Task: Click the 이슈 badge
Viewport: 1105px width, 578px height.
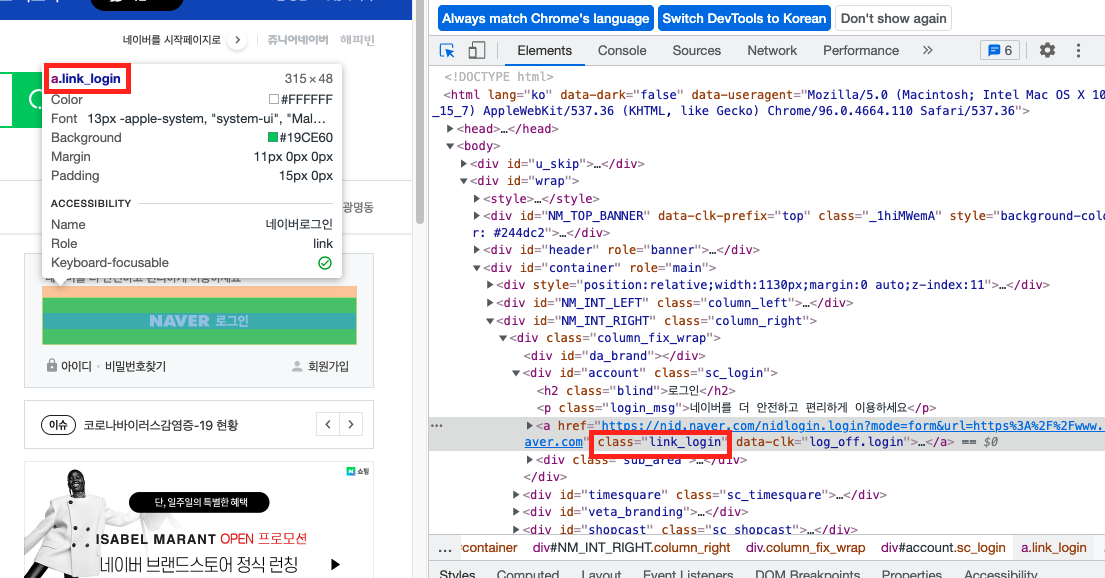Action: (58, 425)
